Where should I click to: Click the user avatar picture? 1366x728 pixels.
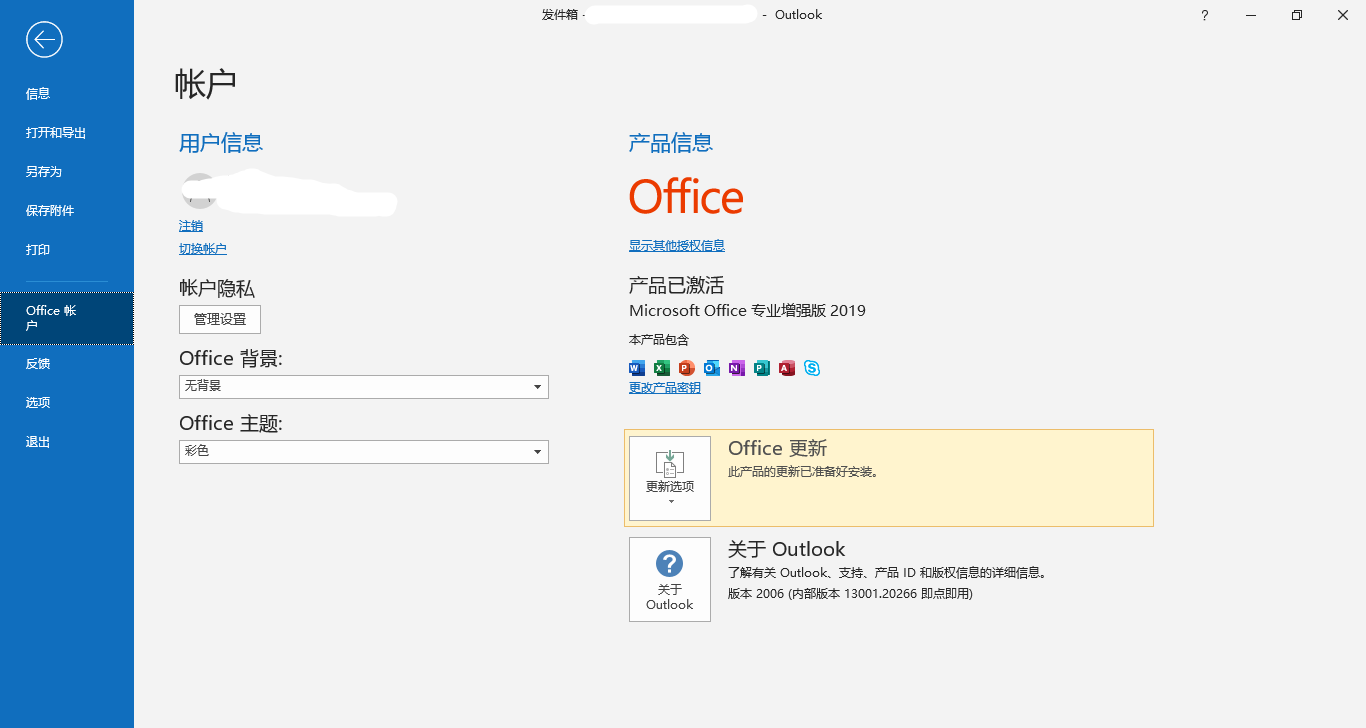coord(198,191)
